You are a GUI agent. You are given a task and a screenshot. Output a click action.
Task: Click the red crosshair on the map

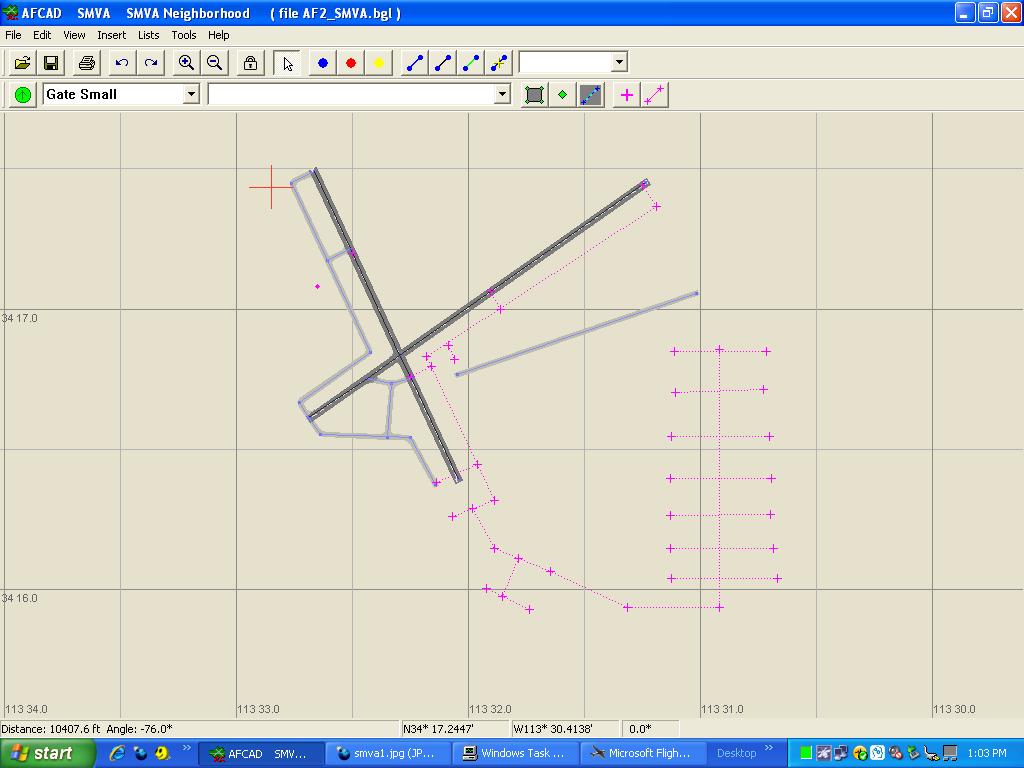pyautogui.click(x=271, y=186)
